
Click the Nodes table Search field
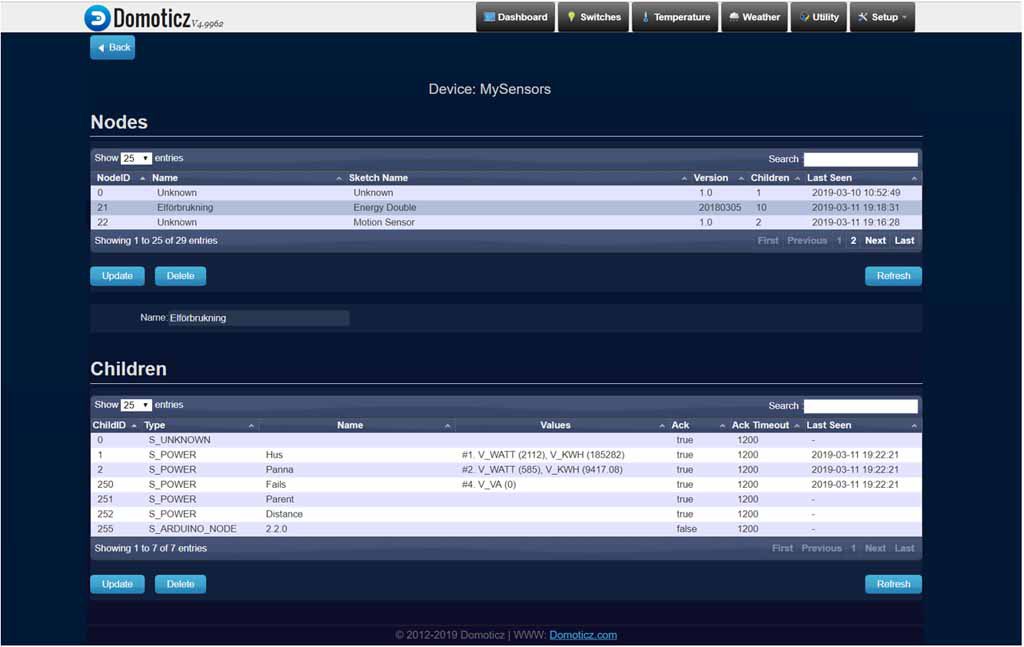click(x=861, y=159)
